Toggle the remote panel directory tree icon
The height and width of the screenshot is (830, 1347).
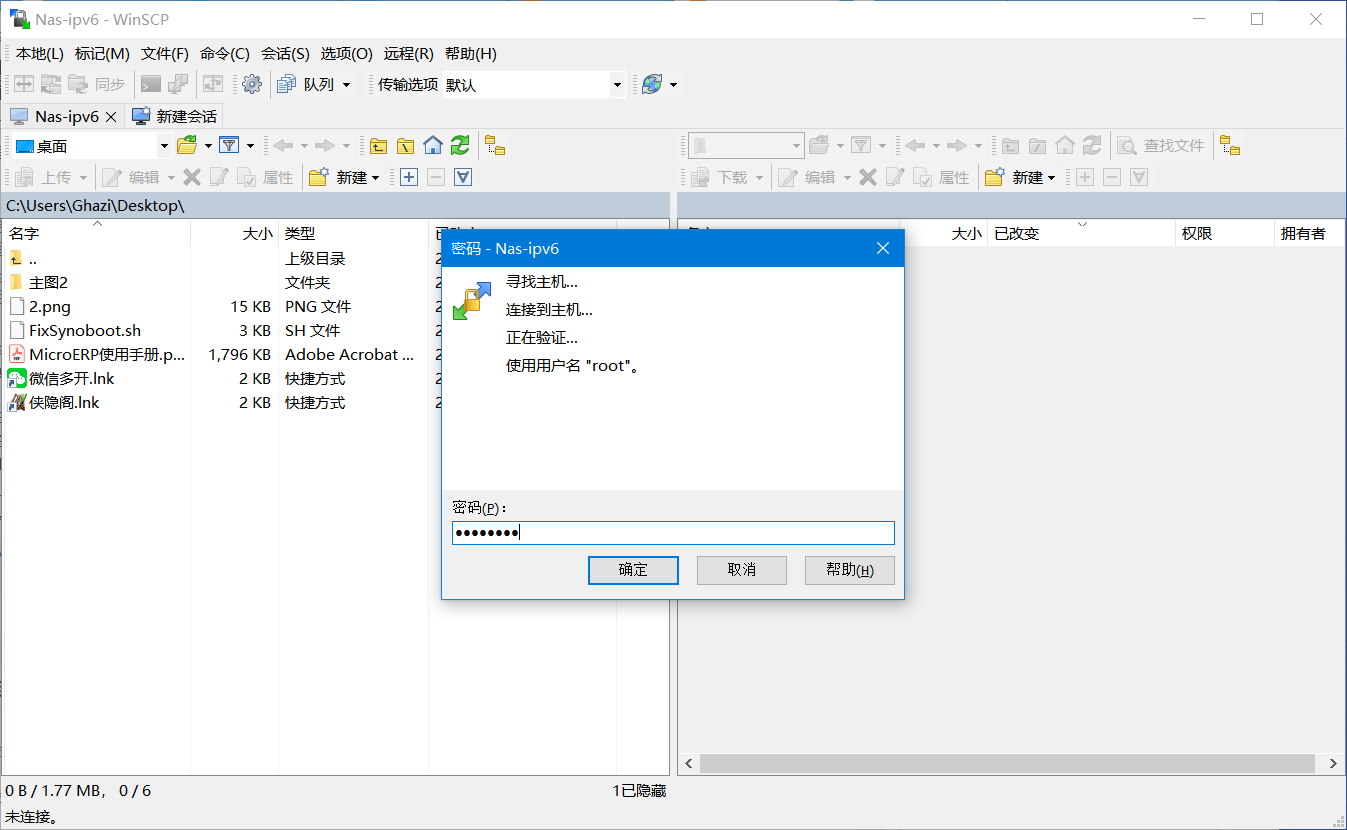(x=1230, y=146)
